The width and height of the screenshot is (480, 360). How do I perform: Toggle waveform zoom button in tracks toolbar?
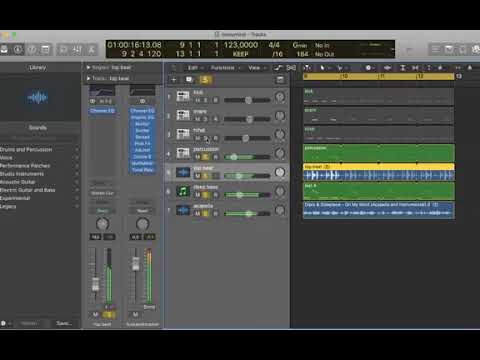click(x=387, y=68)
